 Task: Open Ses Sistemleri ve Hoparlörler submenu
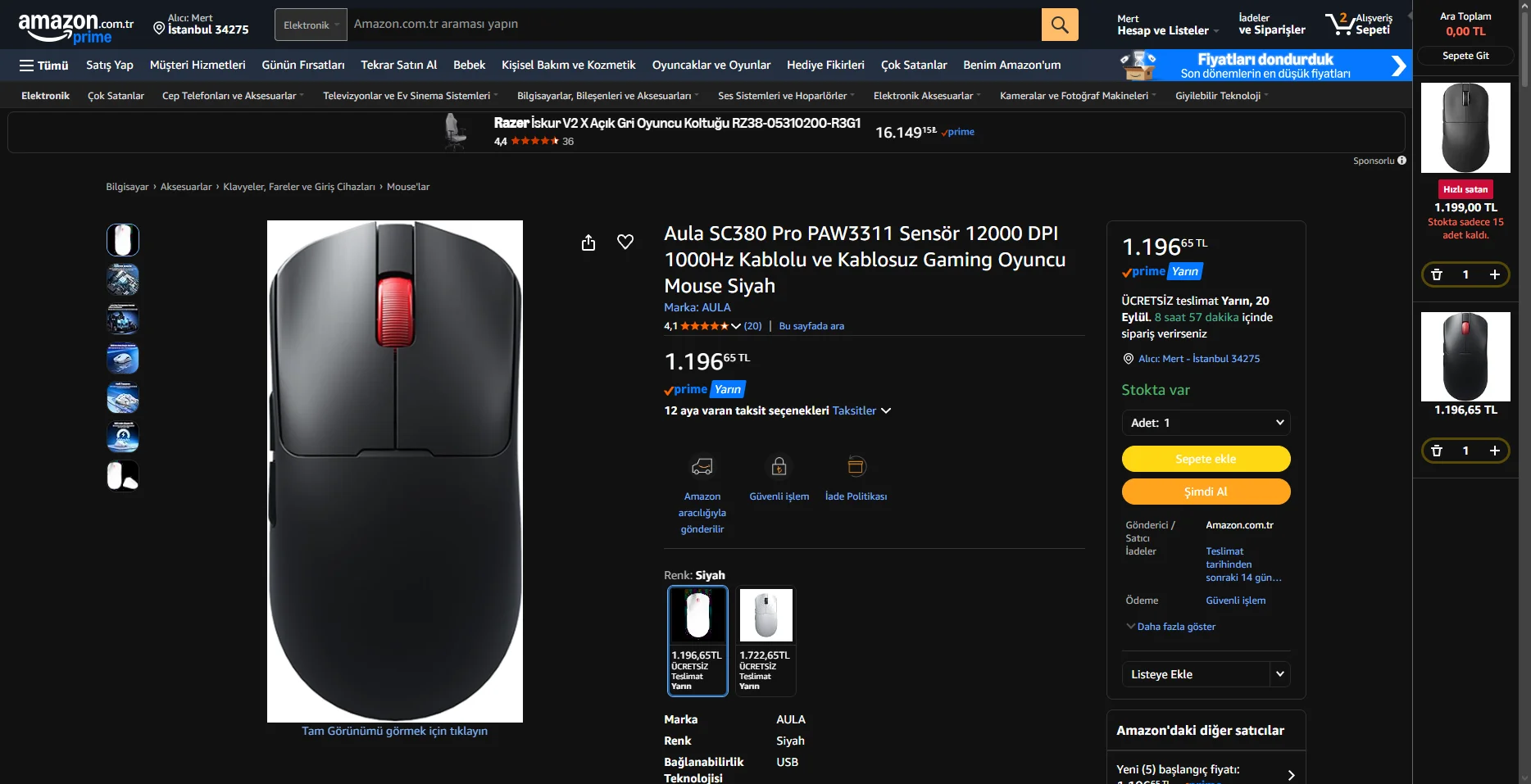(x=786, y=96)
